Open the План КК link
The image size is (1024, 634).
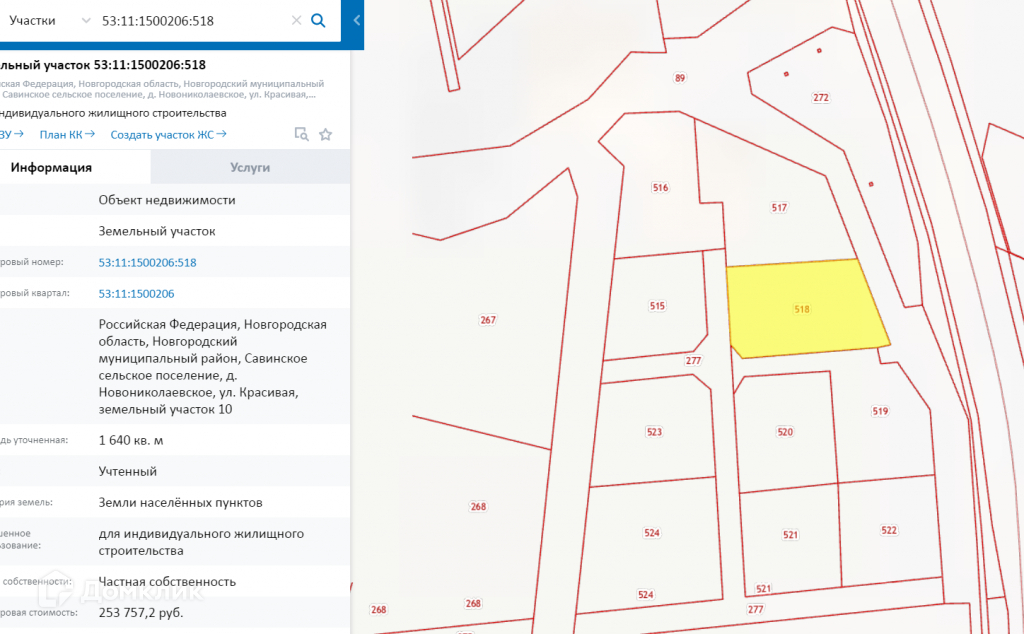pyautogui.click(x=67, y=135)
